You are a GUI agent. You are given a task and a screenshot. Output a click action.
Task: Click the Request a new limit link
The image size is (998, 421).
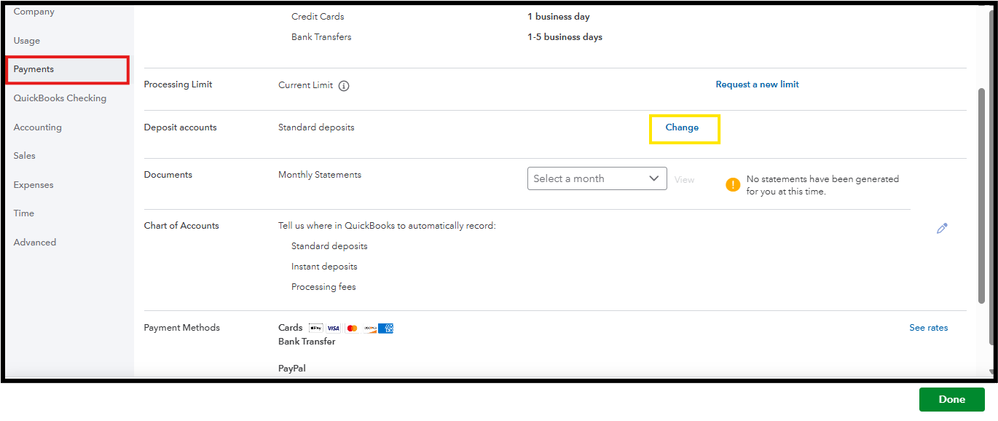[757, 85]
